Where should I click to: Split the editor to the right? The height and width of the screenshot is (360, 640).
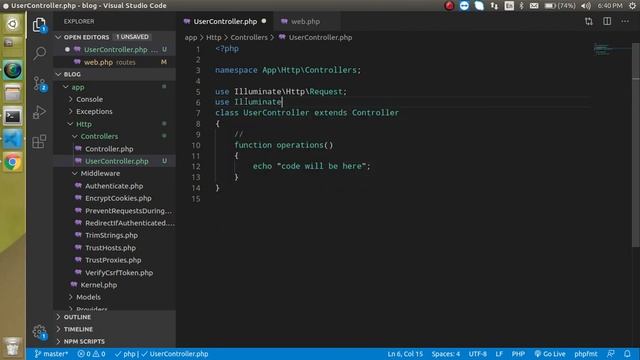607,21
